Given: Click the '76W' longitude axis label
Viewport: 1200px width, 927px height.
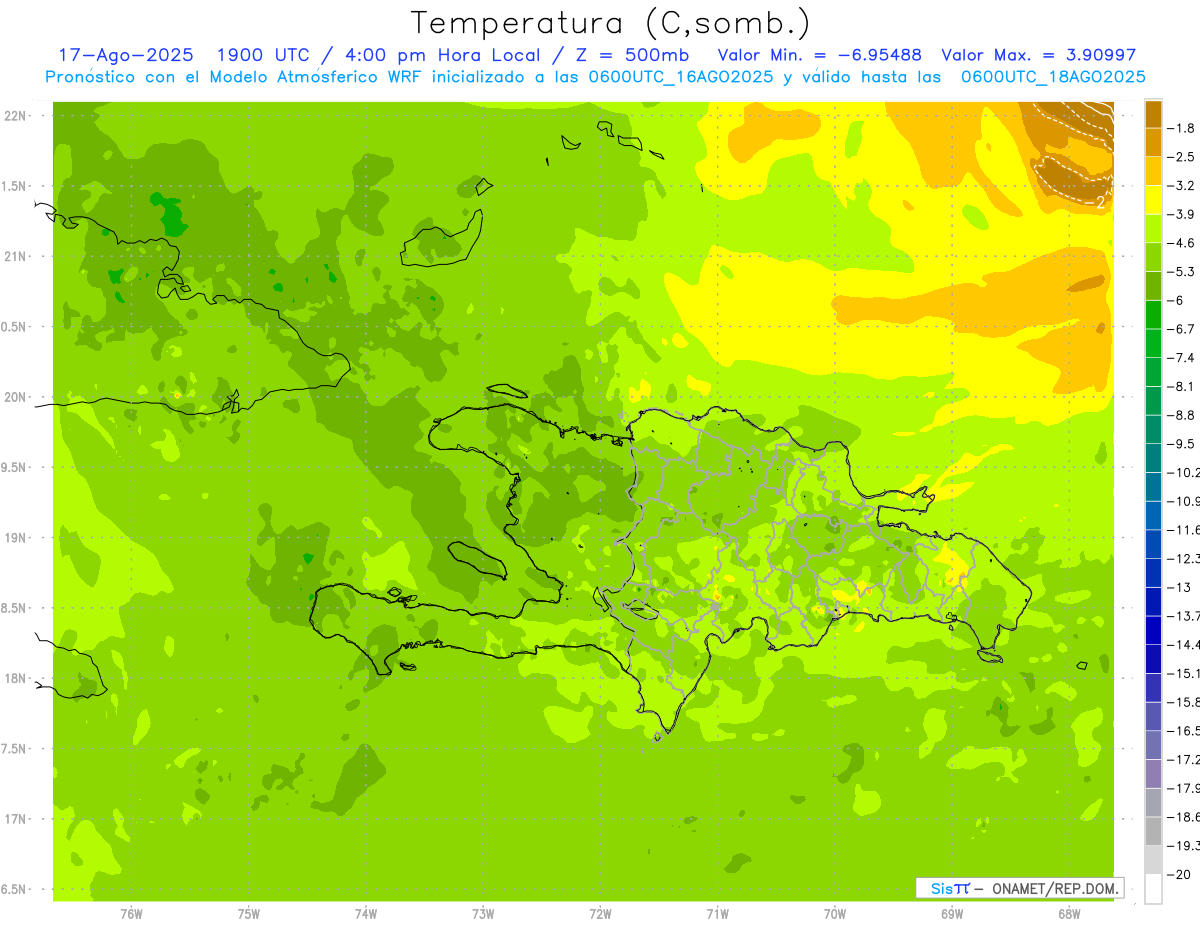Looking at the screenshot, I should click(x=131, y=914).
